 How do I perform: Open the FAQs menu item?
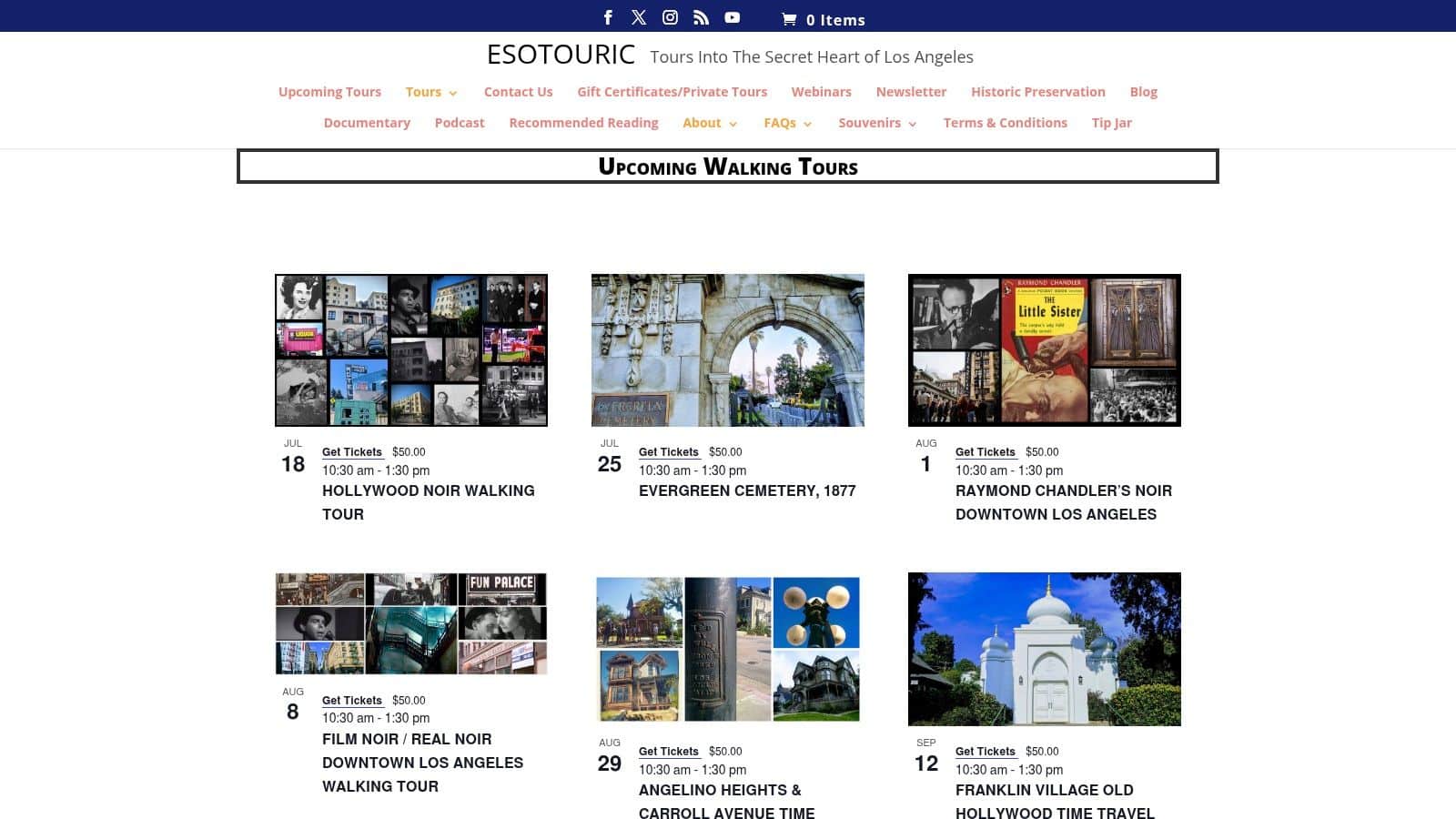[x=780, y=123]
